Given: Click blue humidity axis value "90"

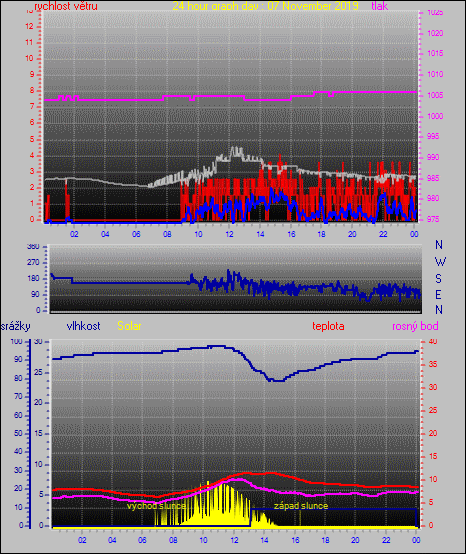Looking at the screenshot, I should click(x=18, y=359).
